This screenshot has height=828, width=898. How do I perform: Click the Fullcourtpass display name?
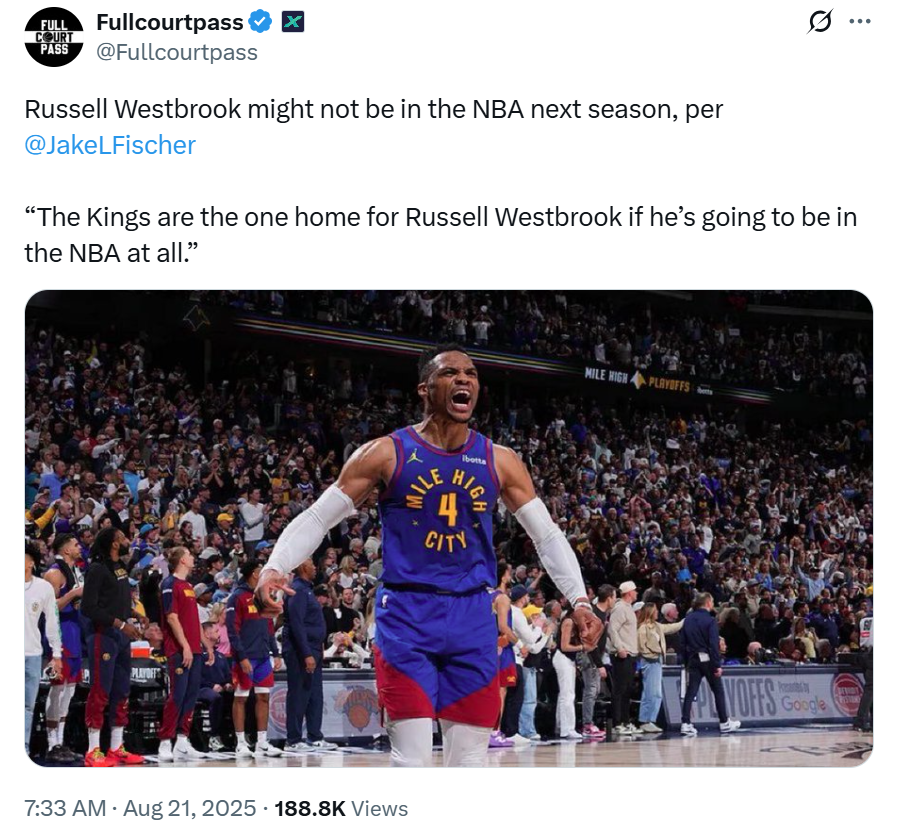click(x=169, y=21)
